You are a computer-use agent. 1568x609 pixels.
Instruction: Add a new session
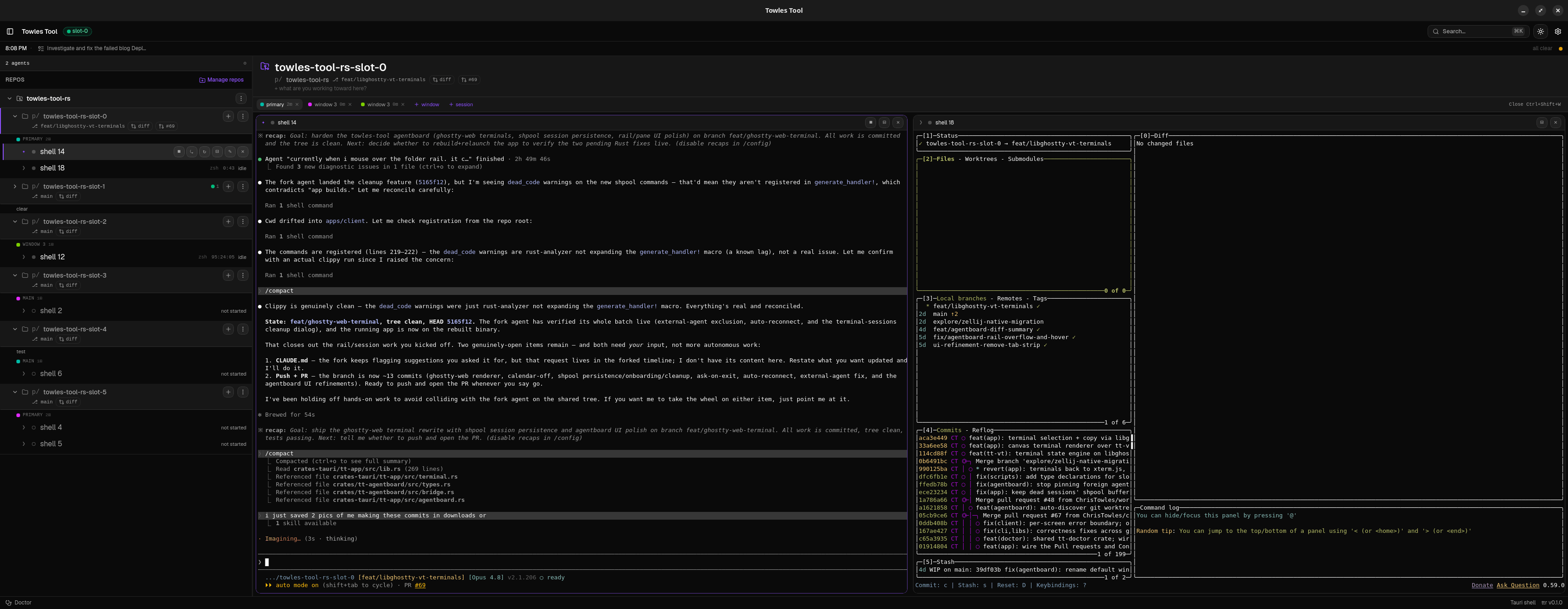[x=461, y=105]
